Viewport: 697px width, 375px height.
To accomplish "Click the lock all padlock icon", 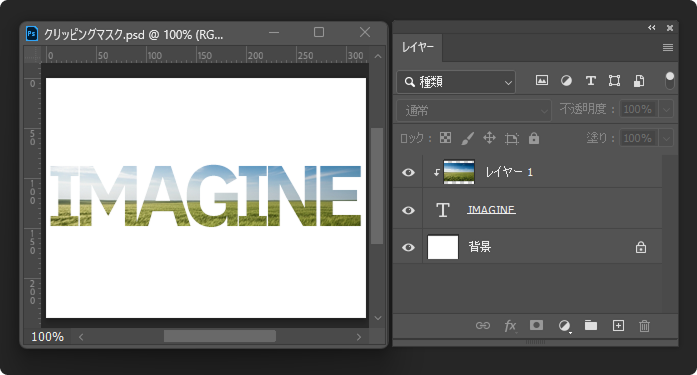I will tap(534, 138).
